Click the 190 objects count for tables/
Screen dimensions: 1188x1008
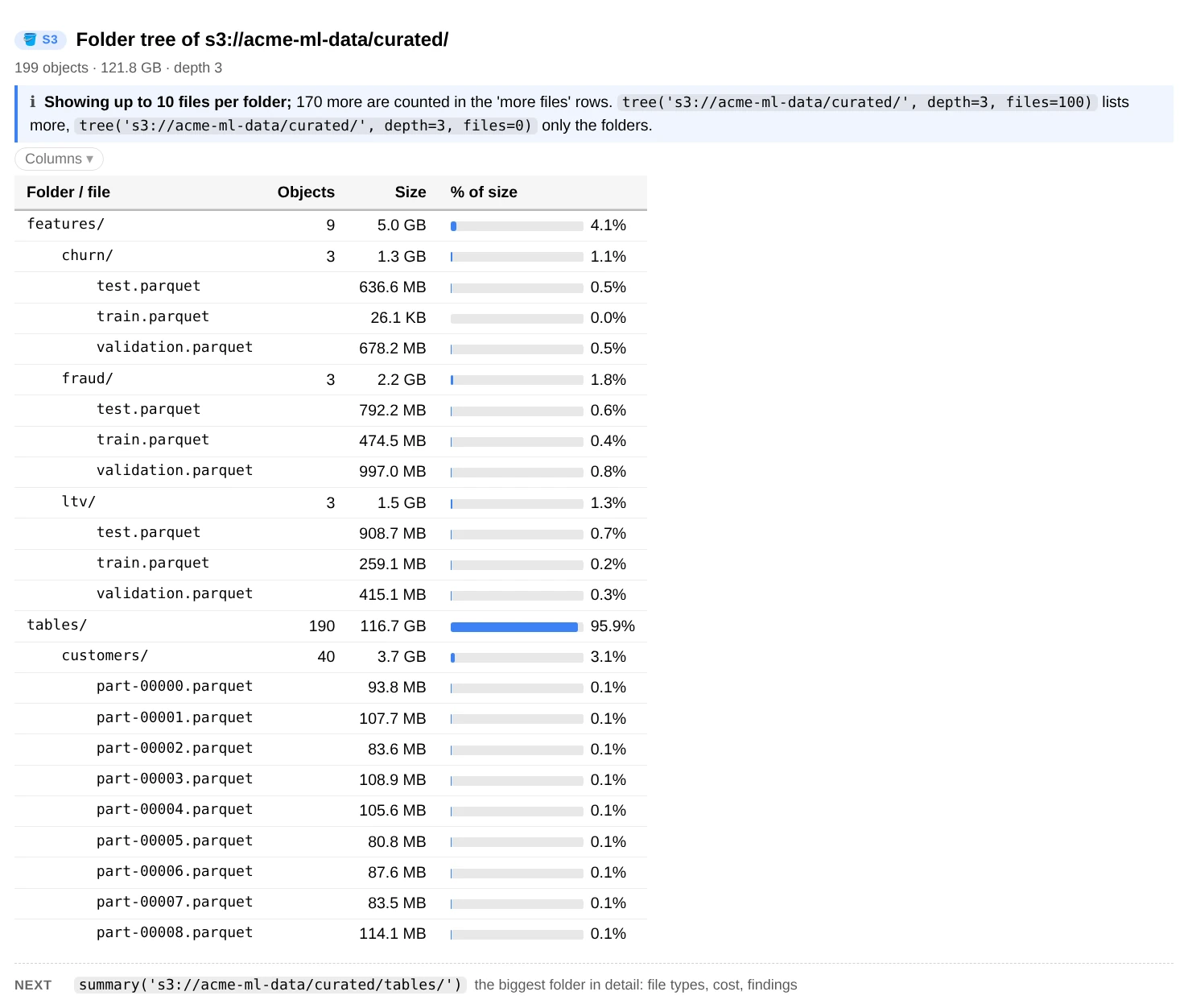click(322, 626)
